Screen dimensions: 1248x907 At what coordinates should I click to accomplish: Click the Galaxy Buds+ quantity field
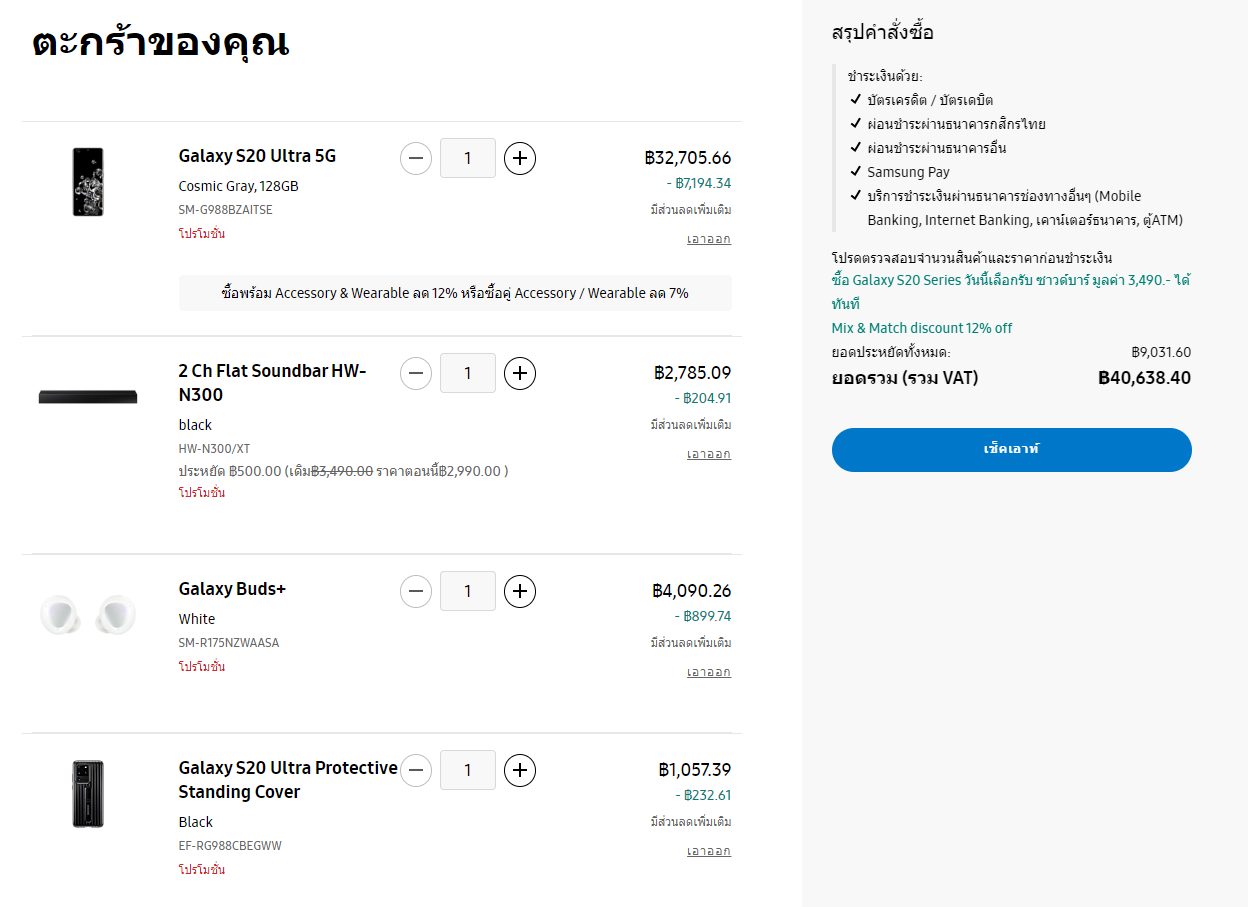(x=468, y=591)
